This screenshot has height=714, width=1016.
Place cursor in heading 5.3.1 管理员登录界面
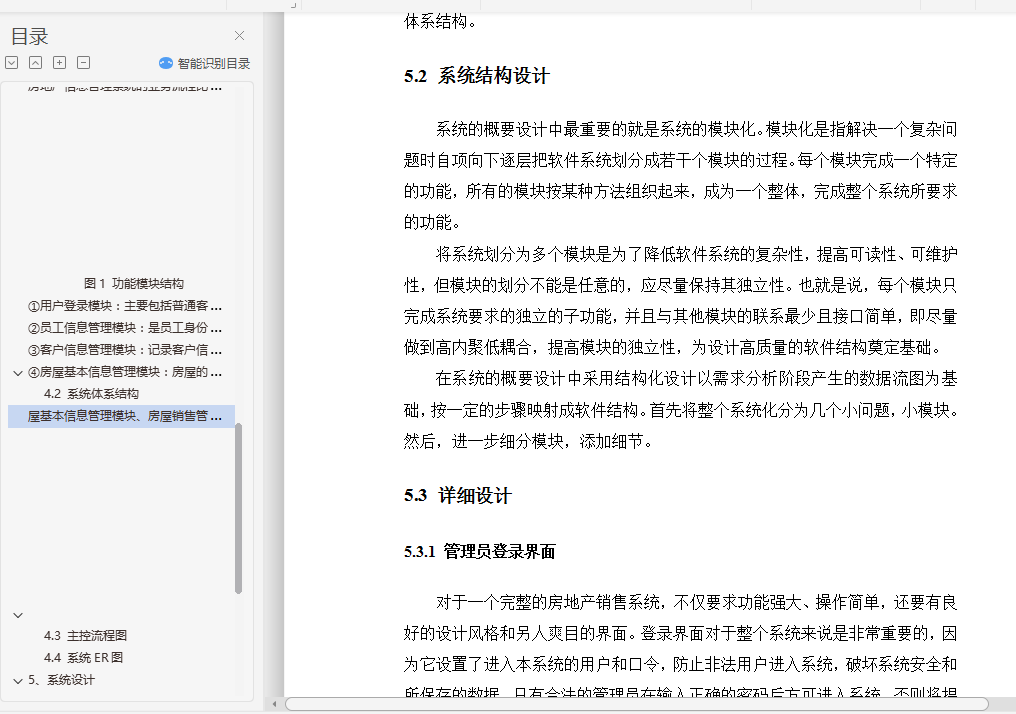point(479,551)
